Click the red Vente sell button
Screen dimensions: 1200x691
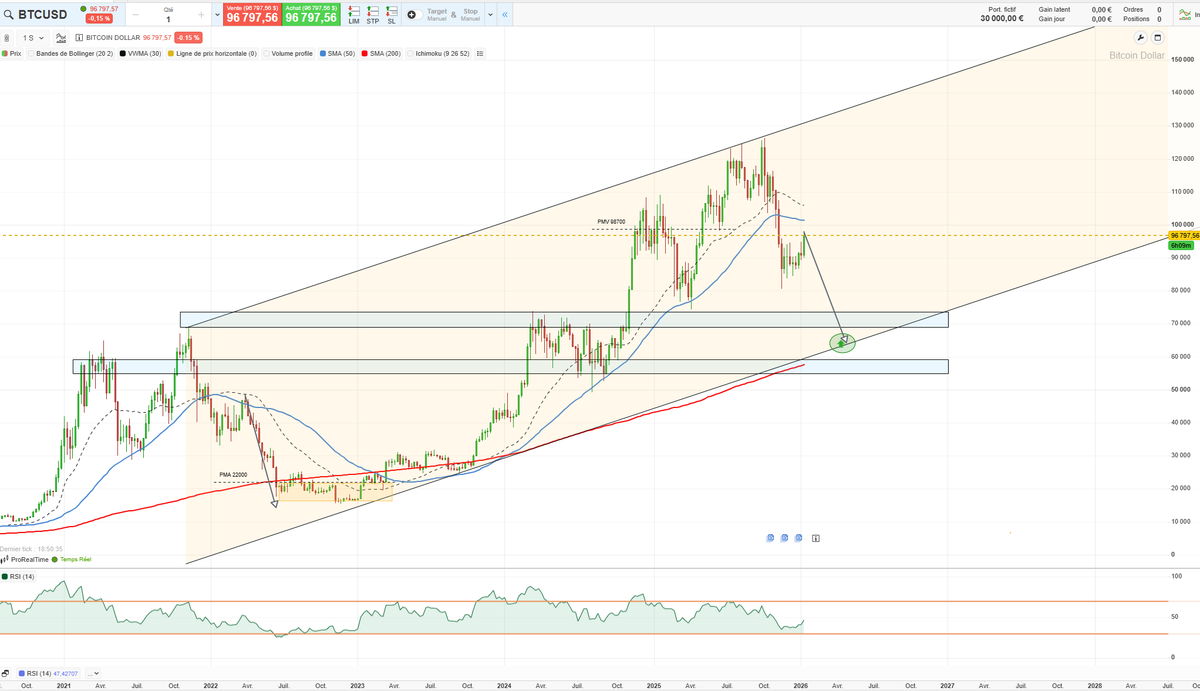coord(252,14)
